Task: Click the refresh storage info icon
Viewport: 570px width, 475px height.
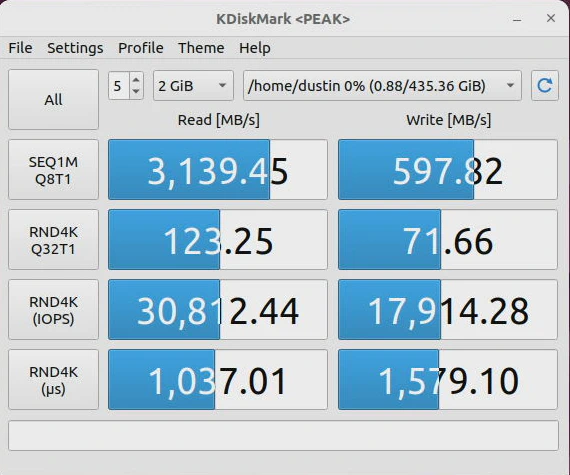Action: click(545, 85)
